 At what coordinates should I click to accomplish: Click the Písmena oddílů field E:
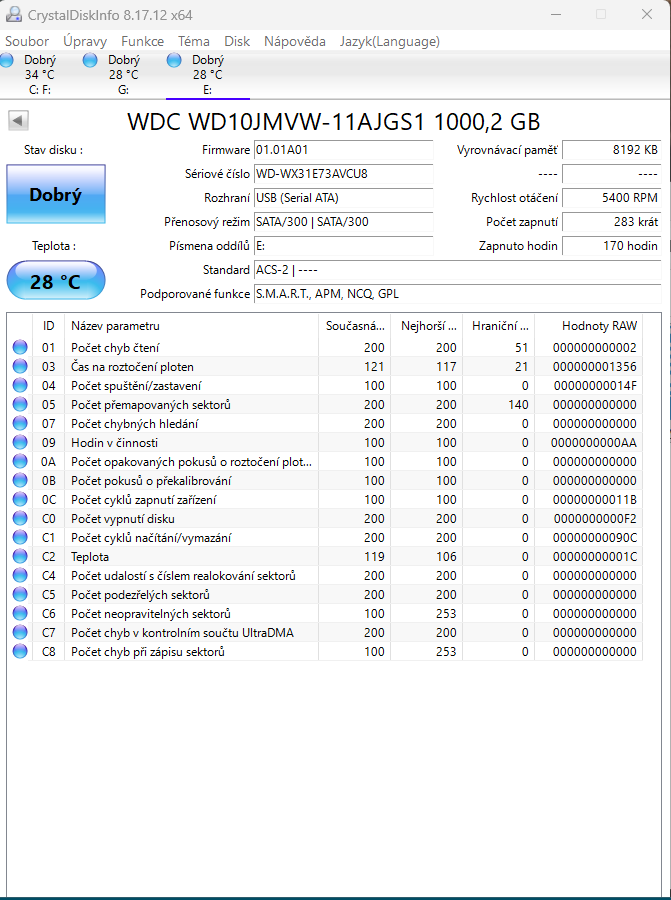click(343, 246)
